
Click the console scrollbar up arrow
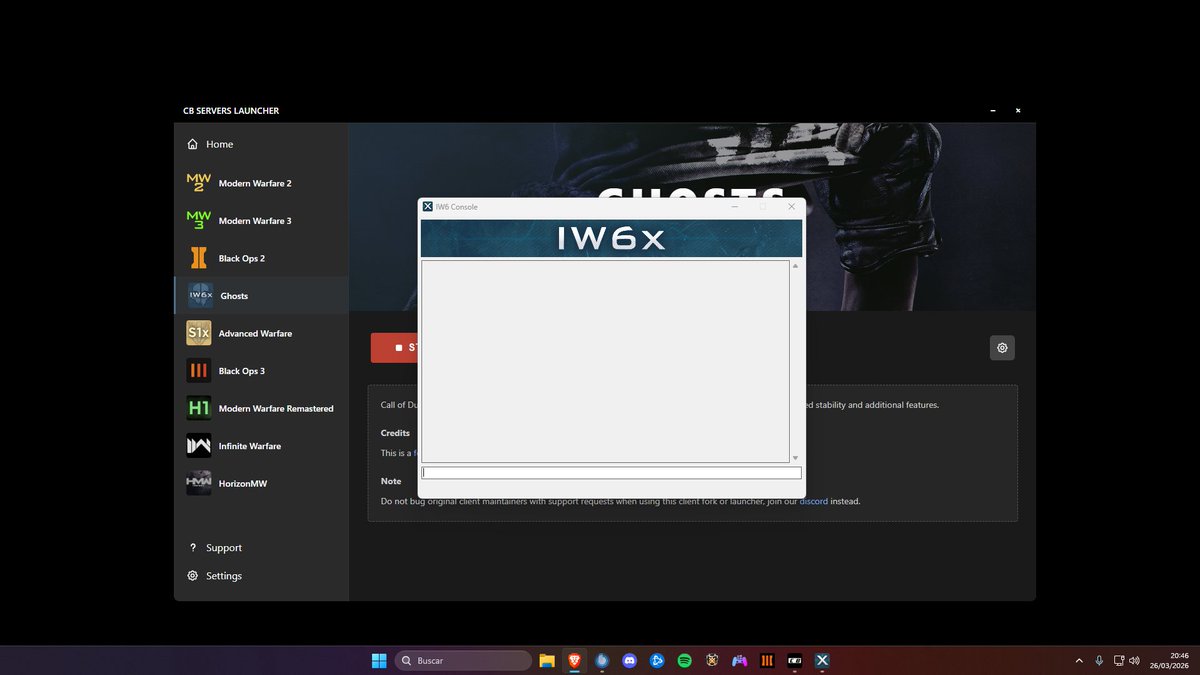pos(796,266)
